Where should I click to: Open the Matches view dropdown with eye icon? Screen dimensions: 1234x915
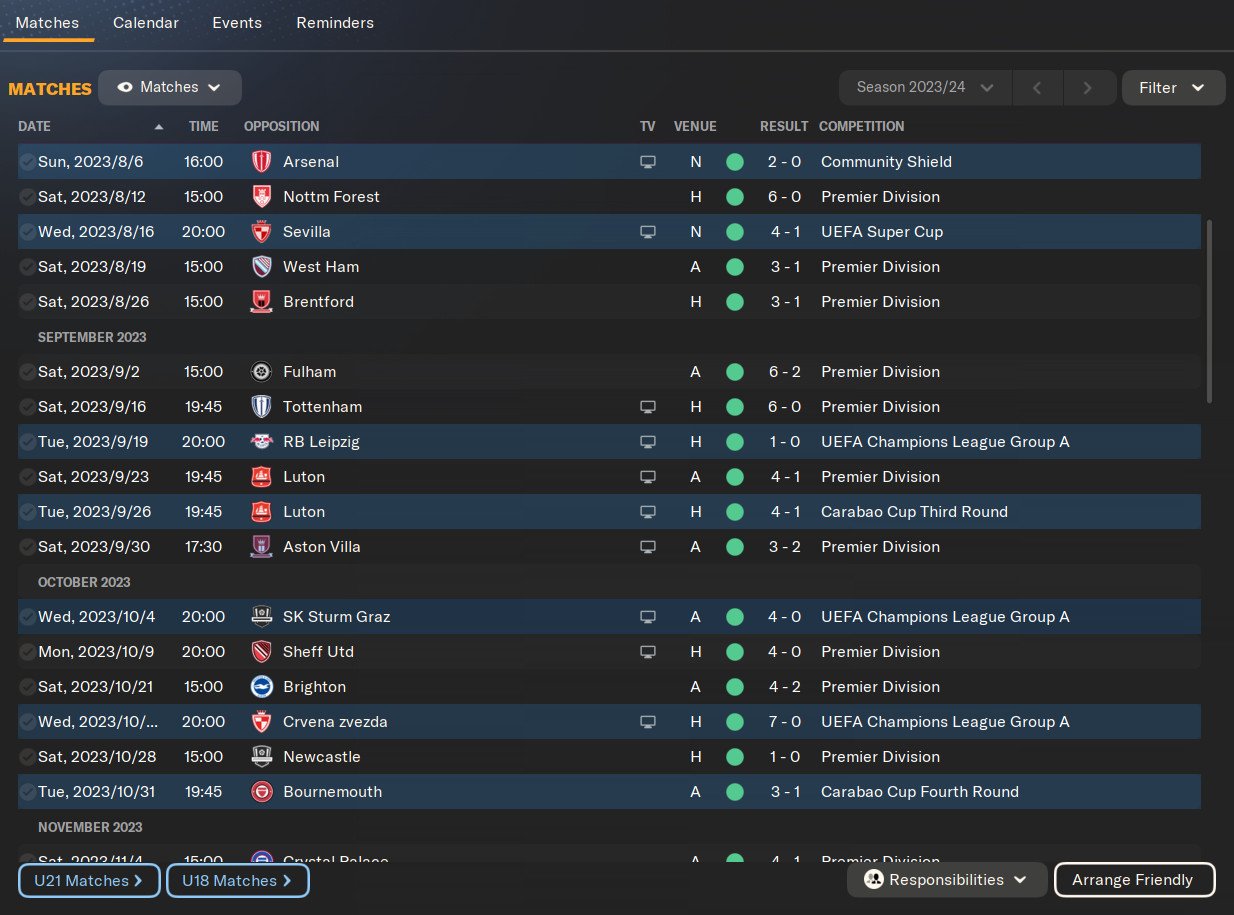(x=170, y=88)
